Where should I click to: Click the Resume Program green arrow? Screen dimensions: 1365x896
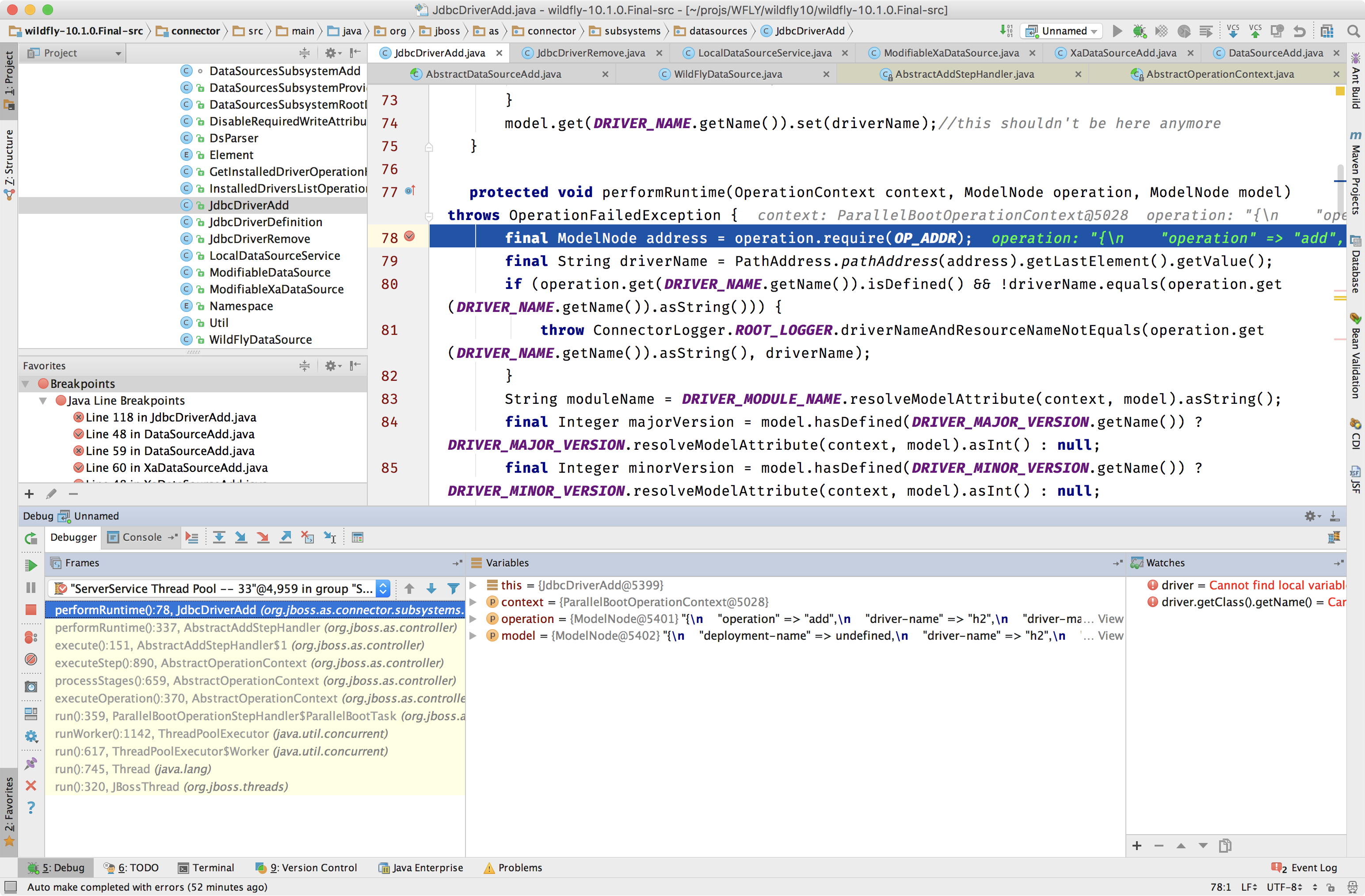pos(31,565)
